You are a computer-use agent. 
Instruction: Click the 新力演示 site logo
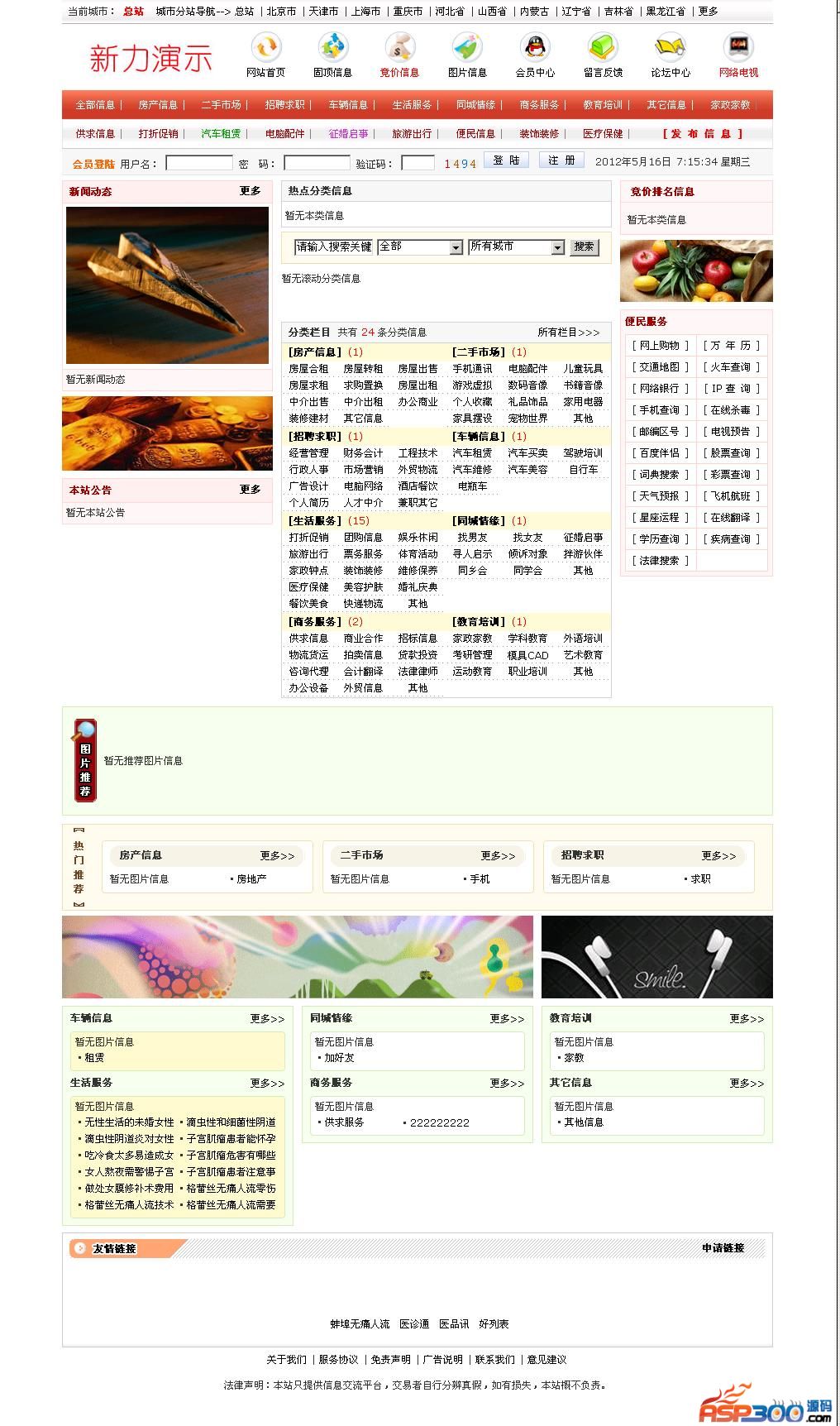tap(150, 58)
